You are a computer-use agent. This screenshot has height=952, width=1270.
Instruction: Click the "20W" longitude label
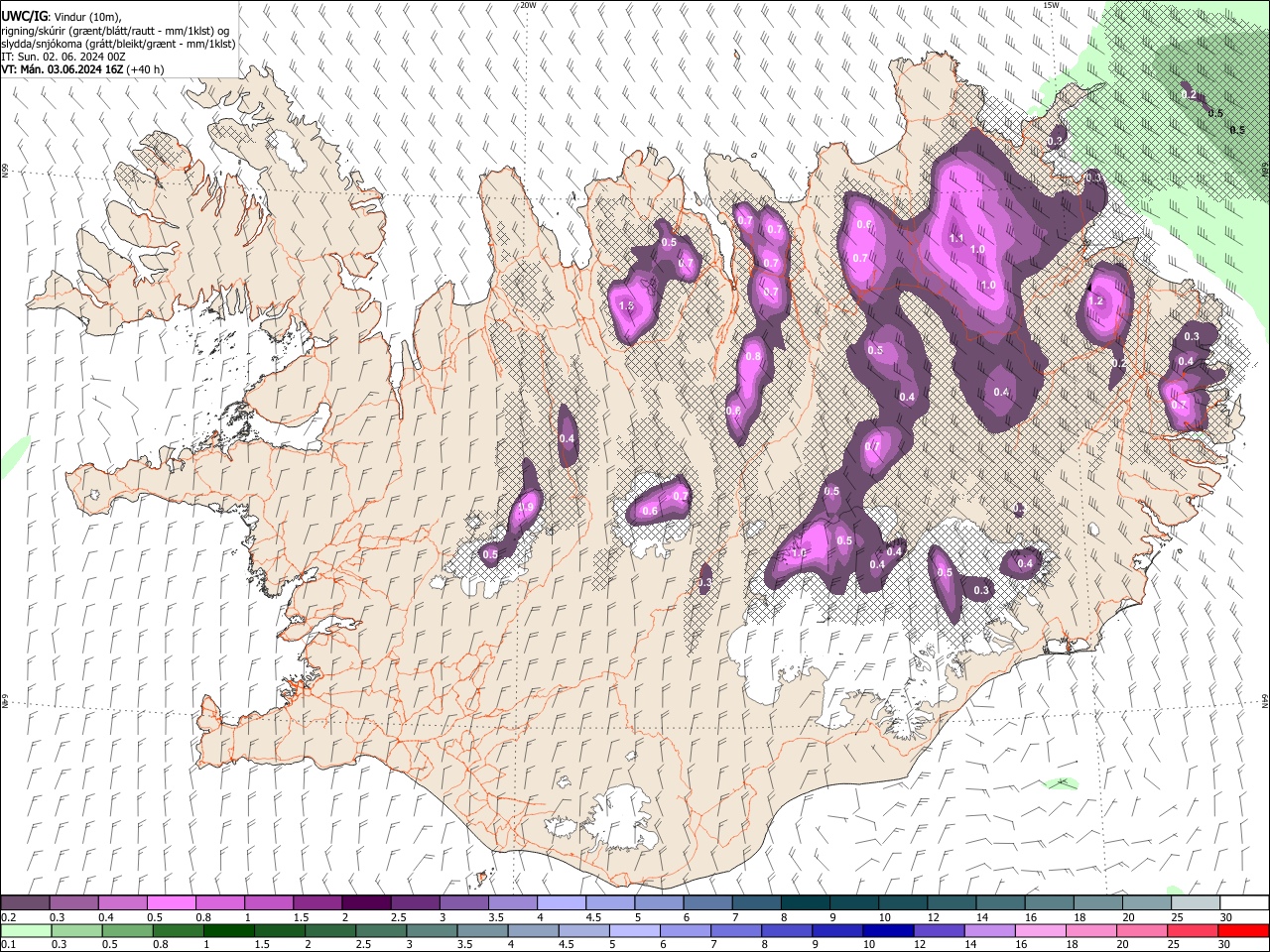(x=528, y=5)
